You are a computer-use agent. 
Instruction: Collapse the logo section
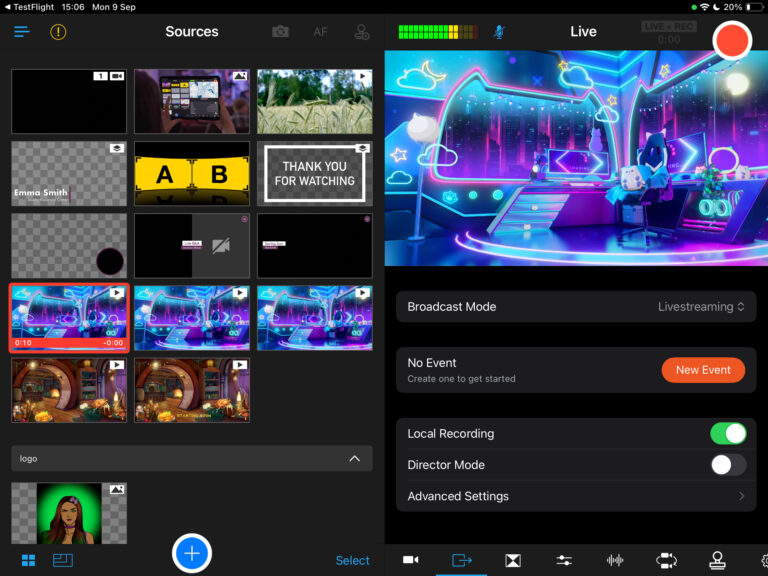click(x=355, y=459)
